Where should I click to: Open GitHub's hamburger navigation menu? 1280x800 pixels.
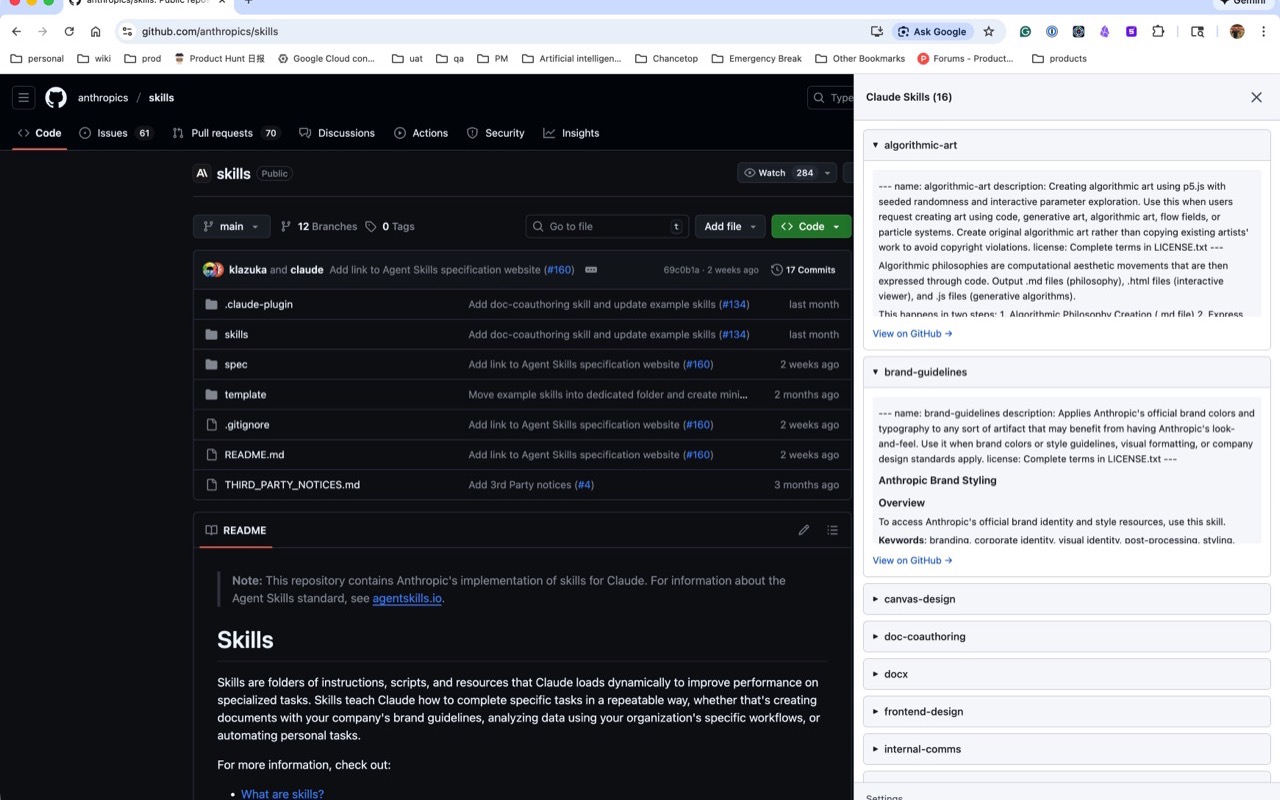point(23,97)
